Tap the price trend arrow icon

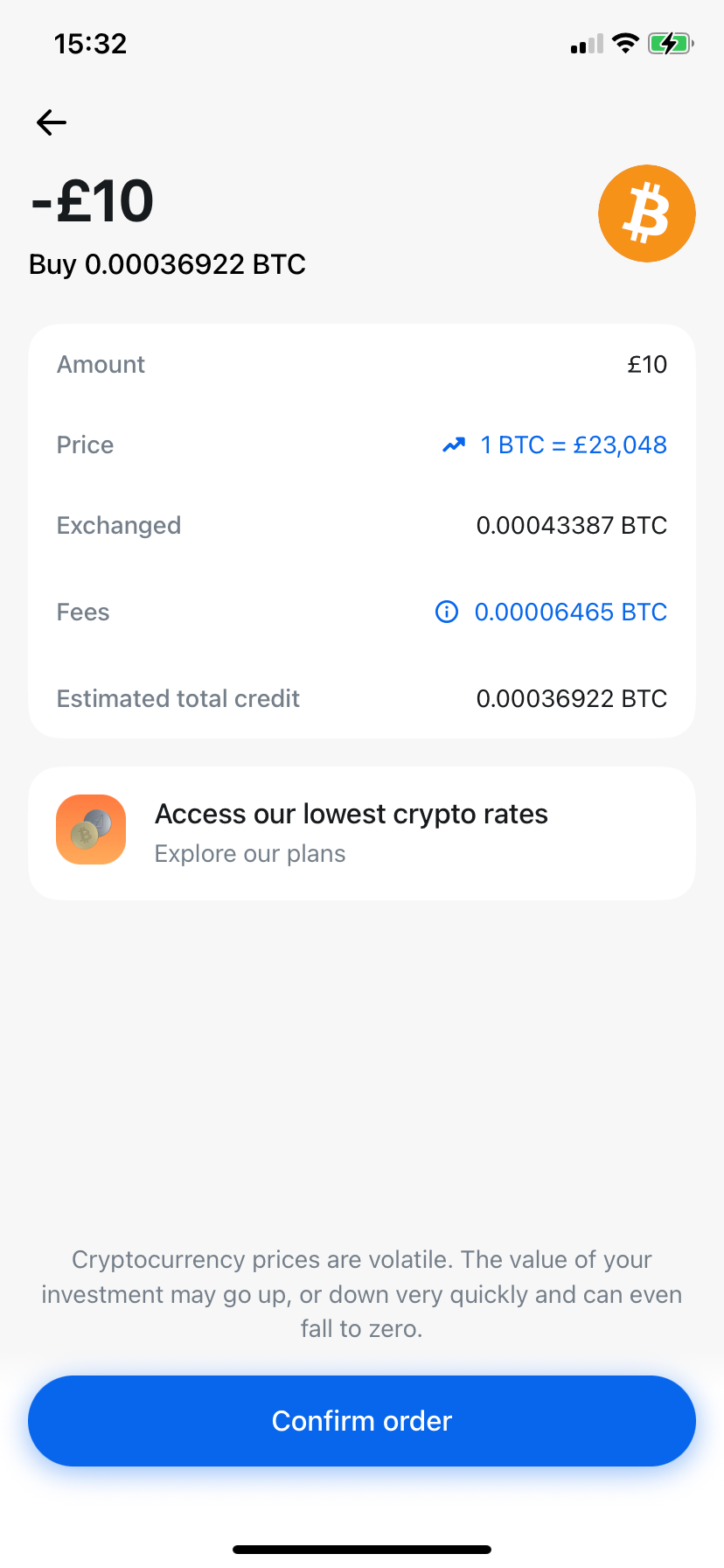454,445
